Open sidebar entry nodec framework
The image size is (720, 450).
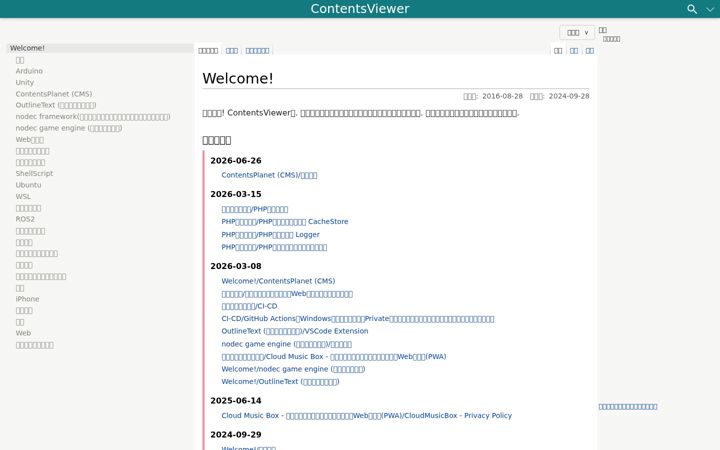[93, 117]
